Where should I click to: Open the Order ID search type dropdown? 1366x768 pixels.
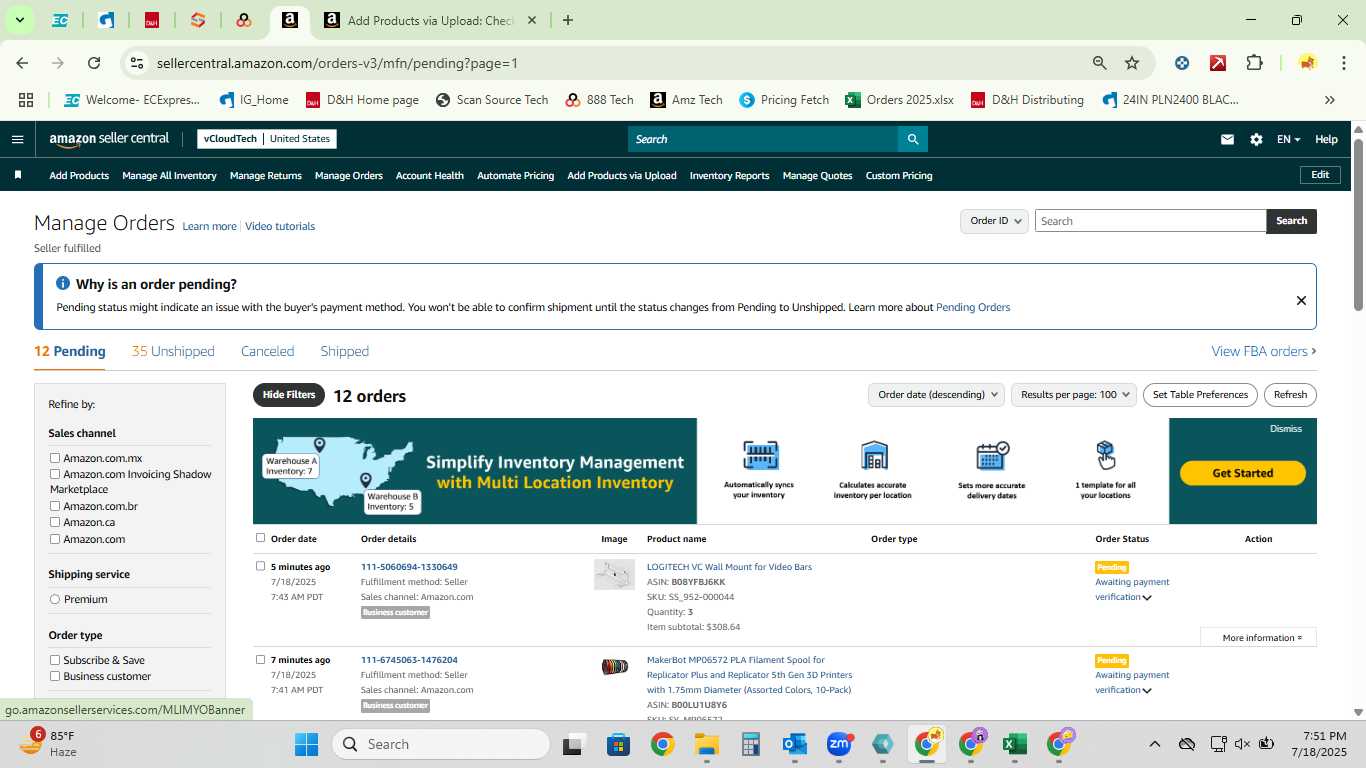(x=994, y=221)
